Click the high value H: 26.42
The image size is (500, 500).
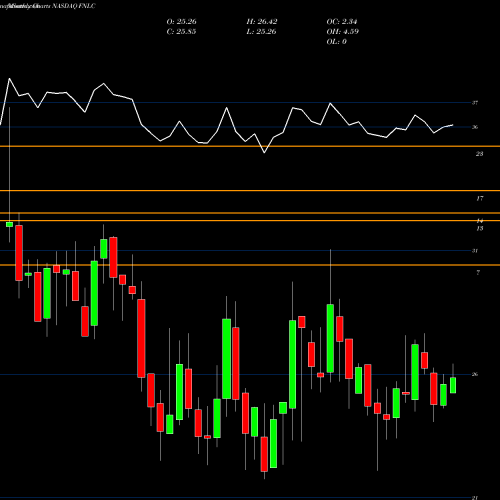tap(262, 22)
